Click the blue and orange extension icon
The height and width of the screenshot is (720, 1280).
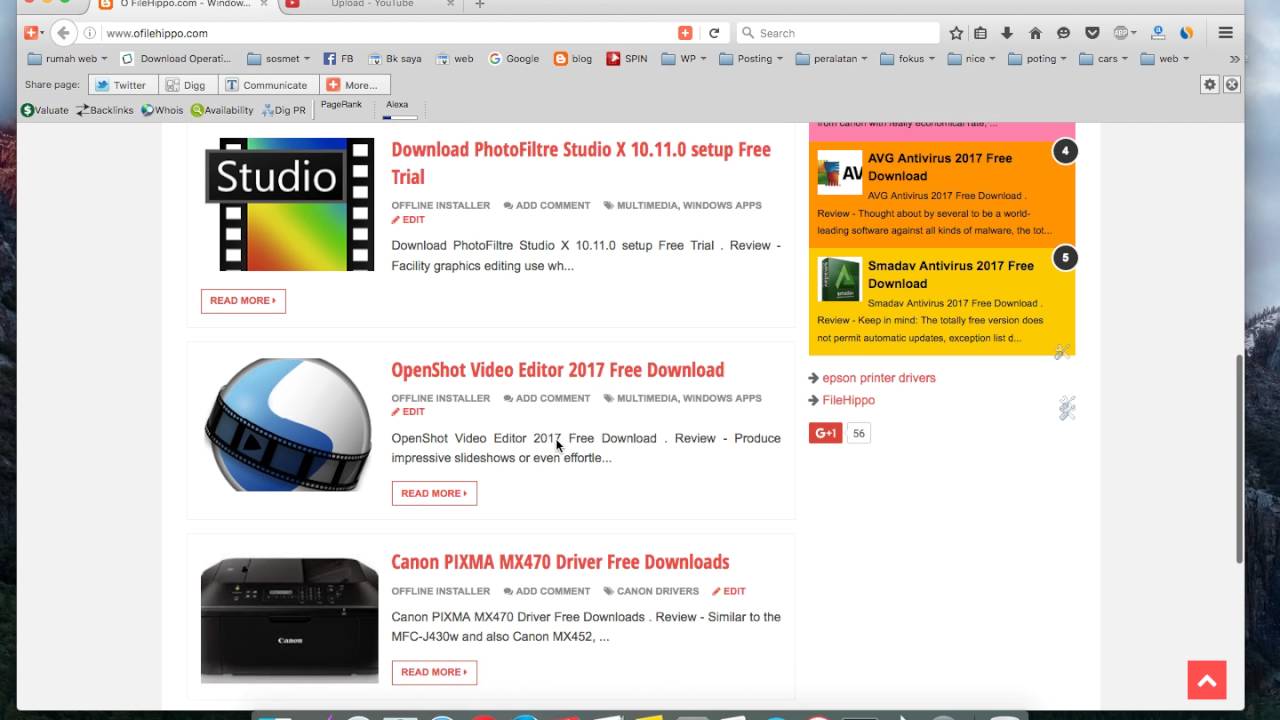(x=1186, y=33)
